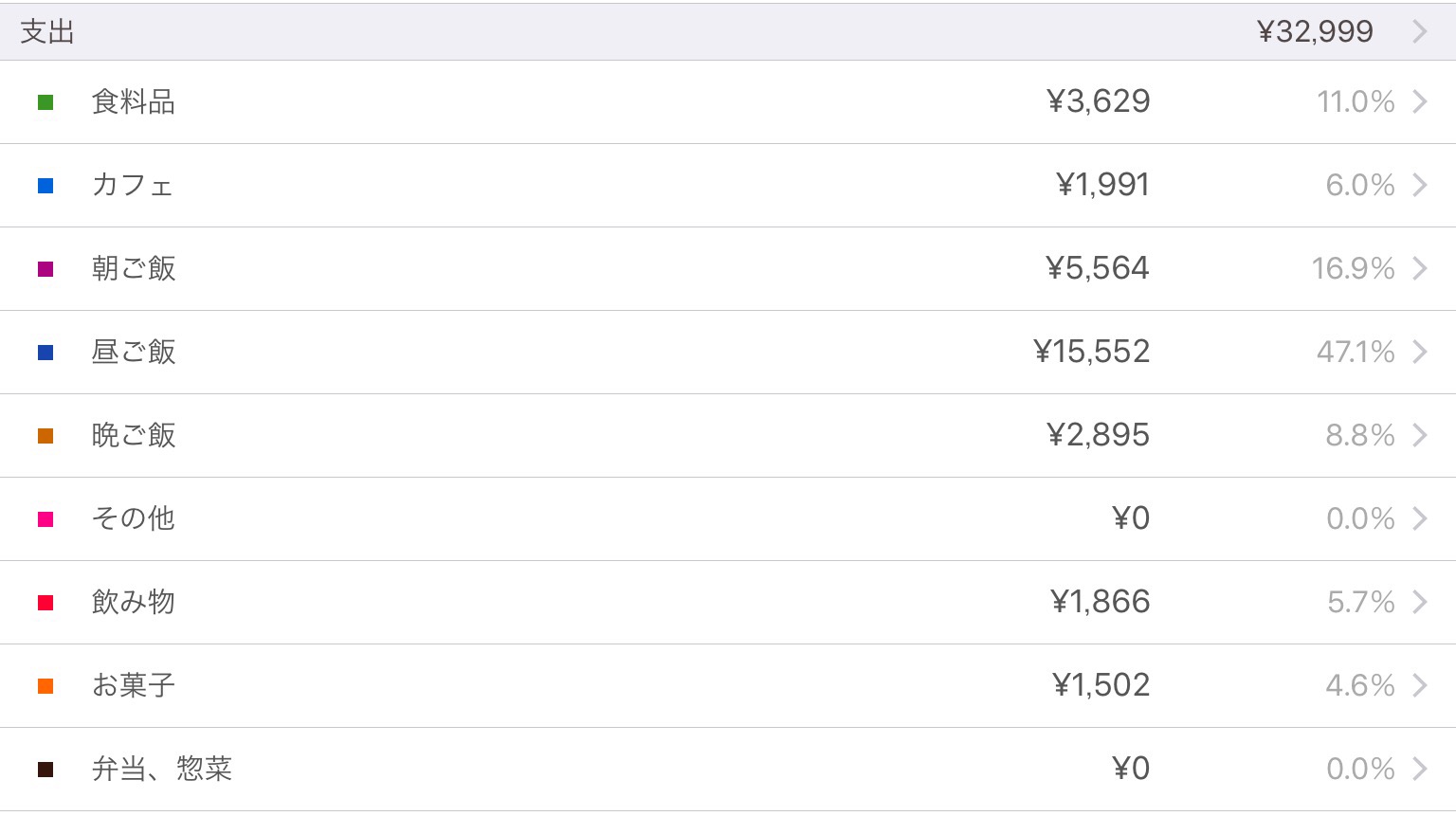Open the 昼ご飯 detail chevron

(1420, 352)
